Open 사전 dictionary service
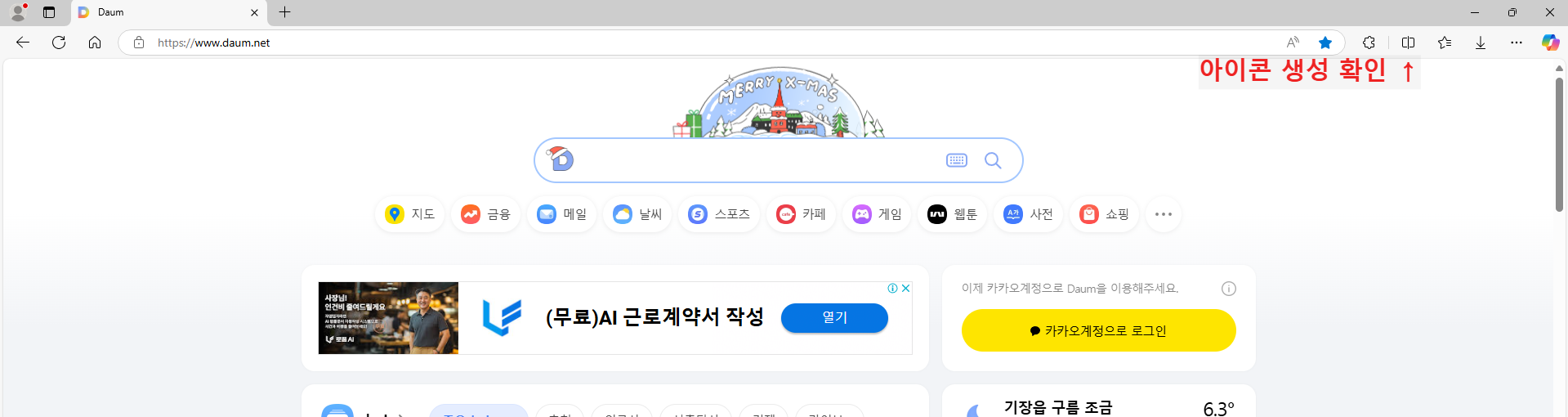Screen dimensions: 1568x417 point(1029,214)
